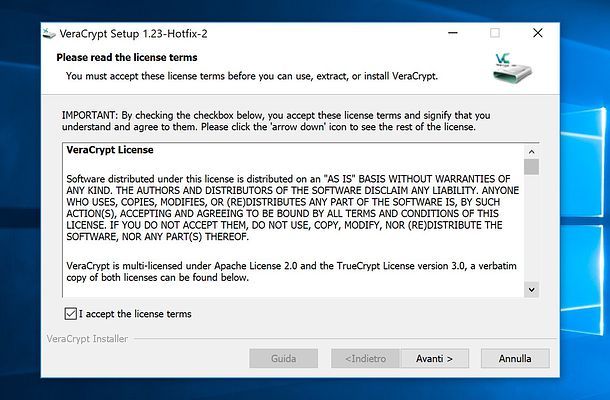Click the VeraCrypt title bar icon
610x400 pixels.
tap(49, 34)
